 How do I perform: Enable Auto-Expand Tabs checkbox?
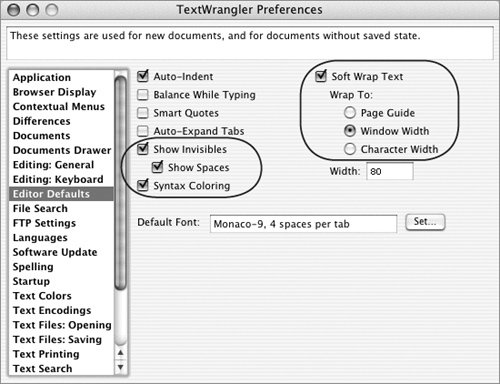point(143,131)
